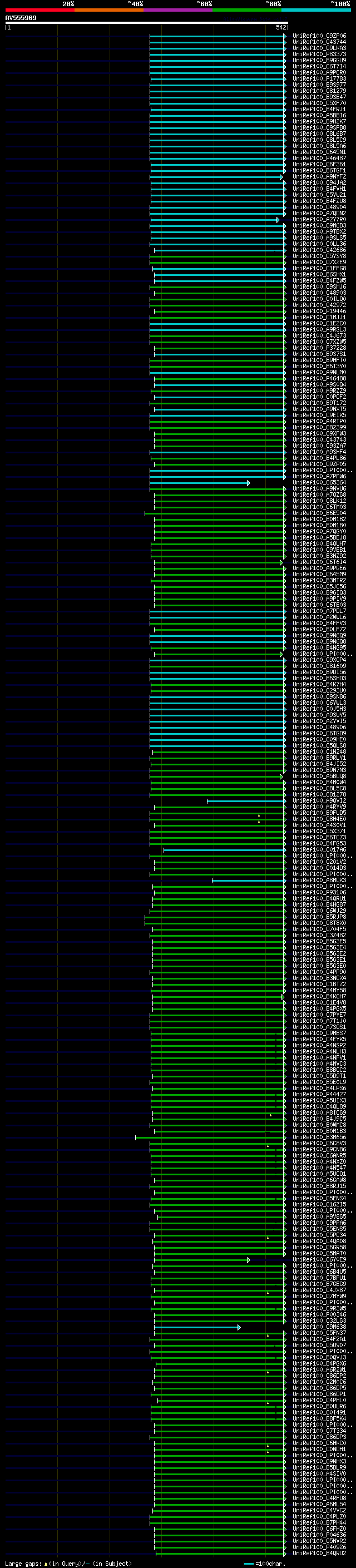Click the red 20% identity legend segment
The image size is (356, 1568).
click(x=39, y=10)
